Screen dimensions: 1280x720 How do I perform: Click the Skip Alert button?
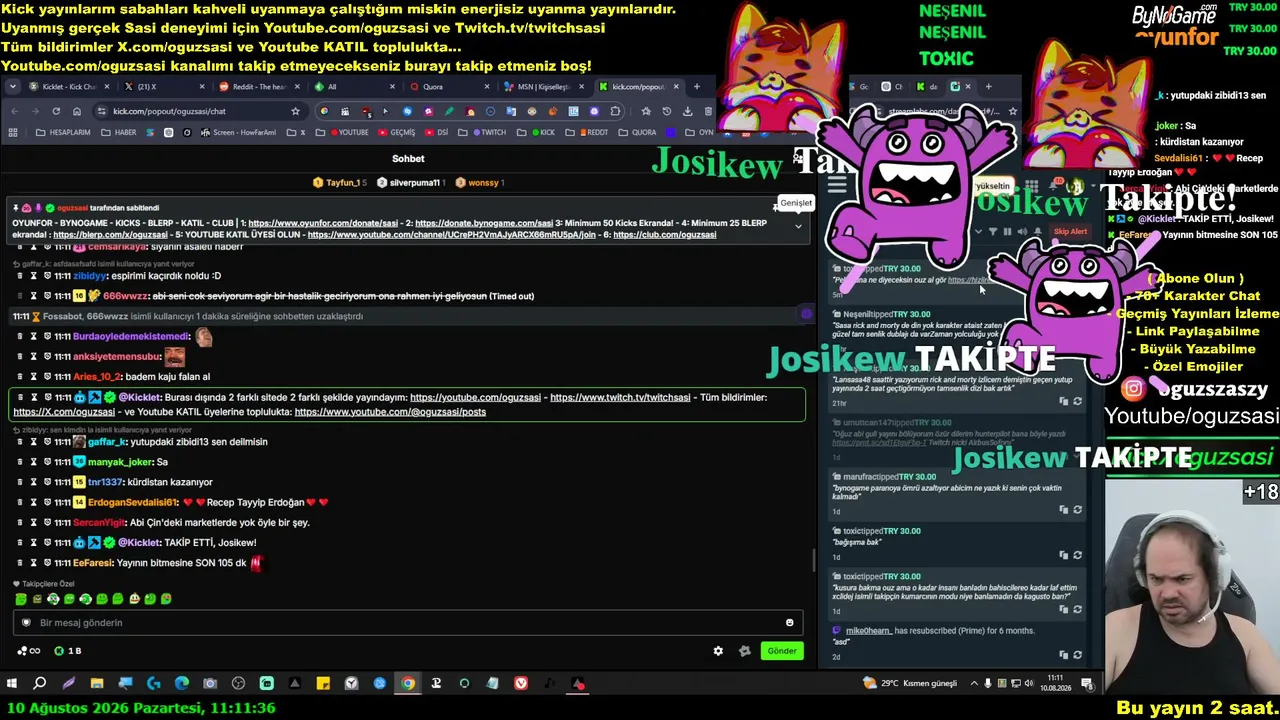(x=1070, y=232)
